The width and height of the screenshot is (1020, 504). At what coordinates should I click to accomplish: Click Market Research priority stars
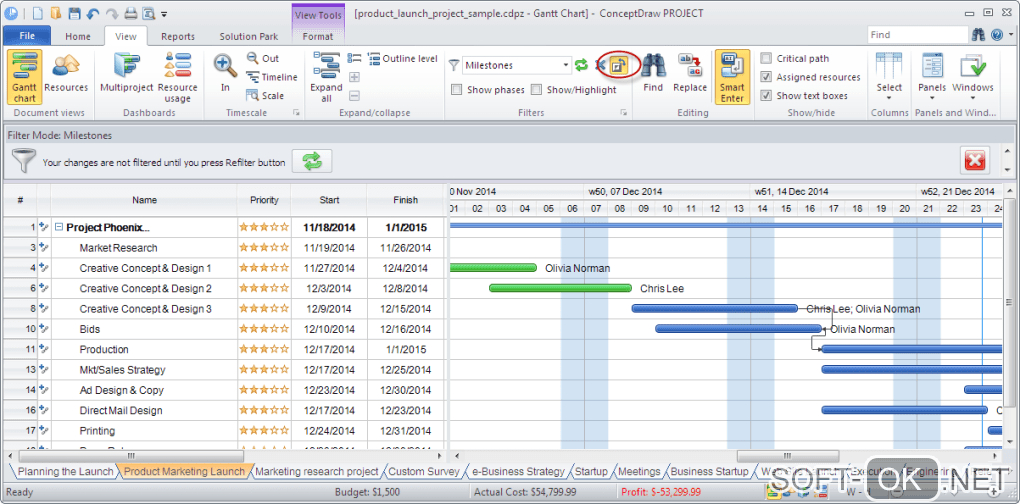264,248
